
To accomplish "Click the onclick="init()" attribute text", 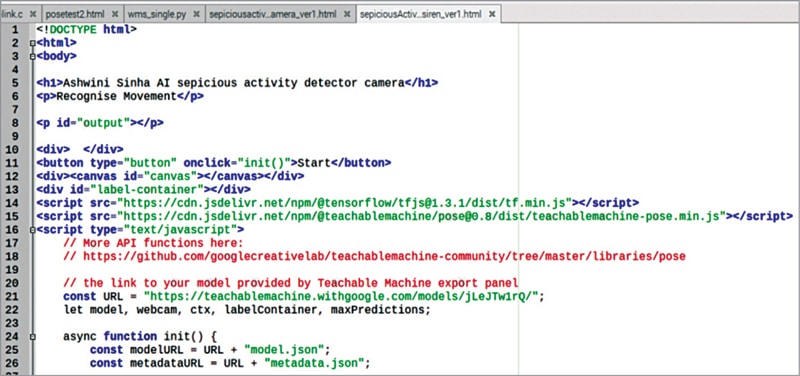I will 237,163.
